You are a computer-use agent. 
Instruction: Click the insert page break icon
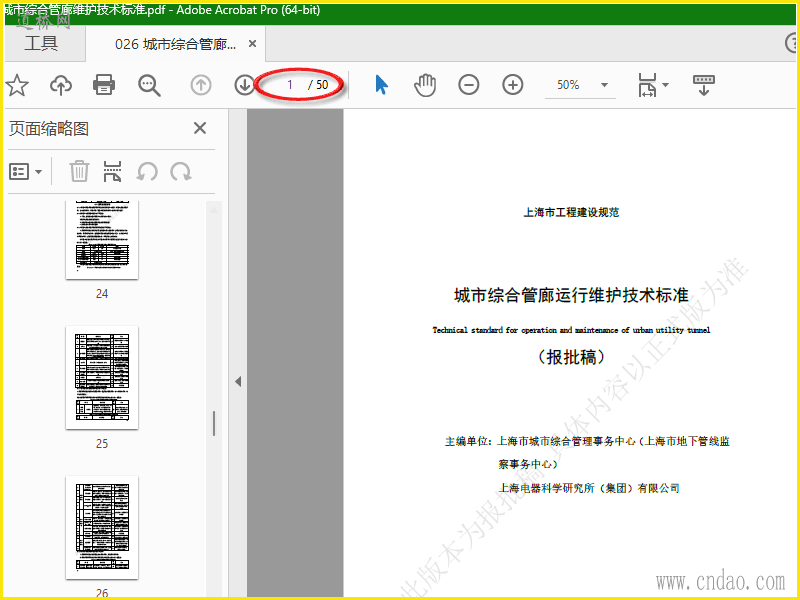pyautogui.click(x=112, y=171)
